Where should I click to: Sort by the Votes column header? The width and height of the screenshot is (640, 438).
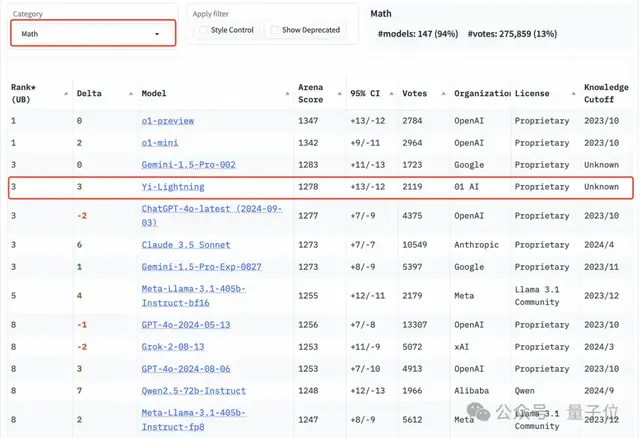(414, 93)
